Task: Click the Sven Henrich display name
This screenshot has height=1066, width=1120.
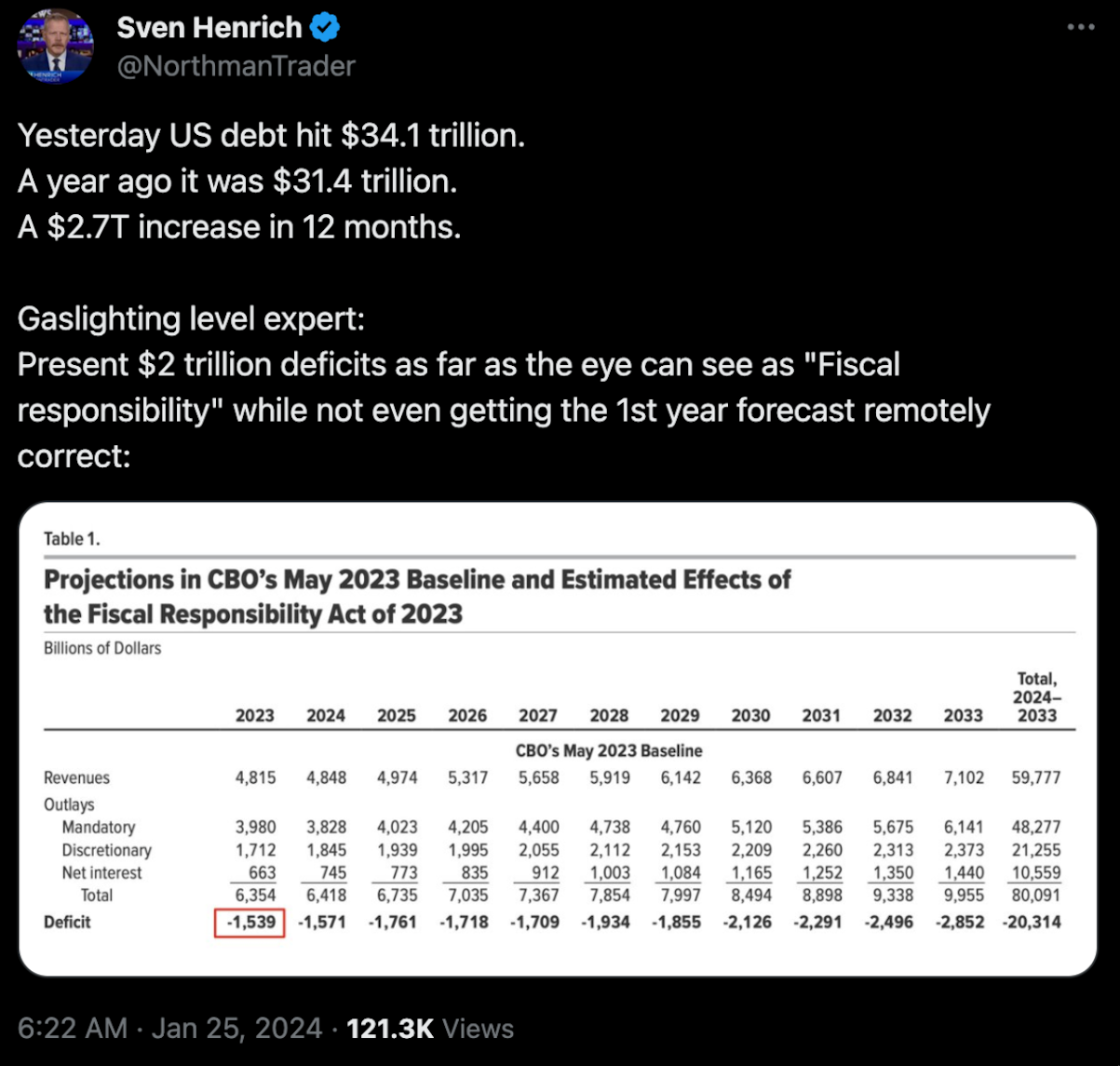Action: point(209,29)
